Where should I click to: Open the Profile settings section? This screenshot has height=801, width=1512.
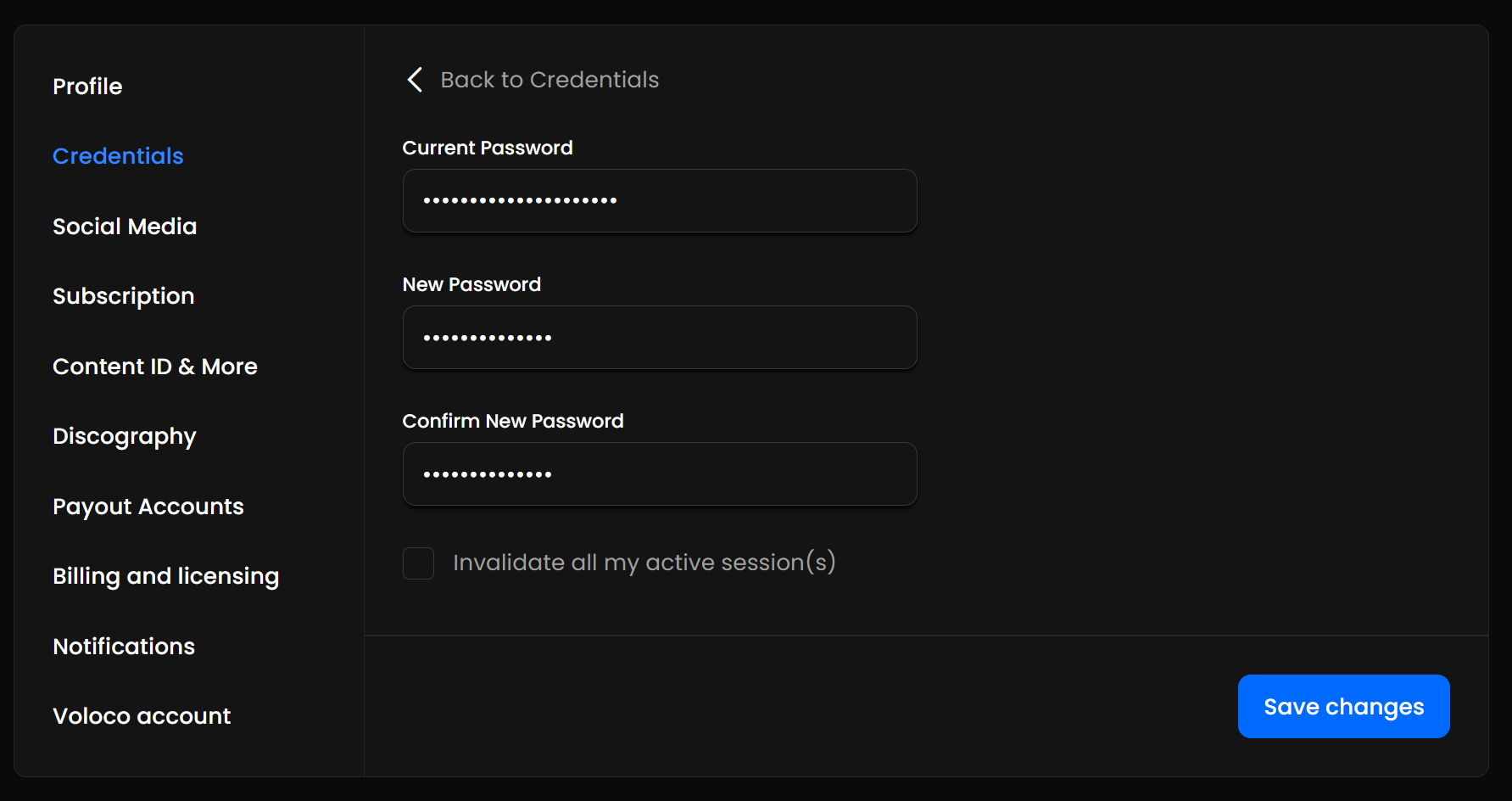point(87,87)
